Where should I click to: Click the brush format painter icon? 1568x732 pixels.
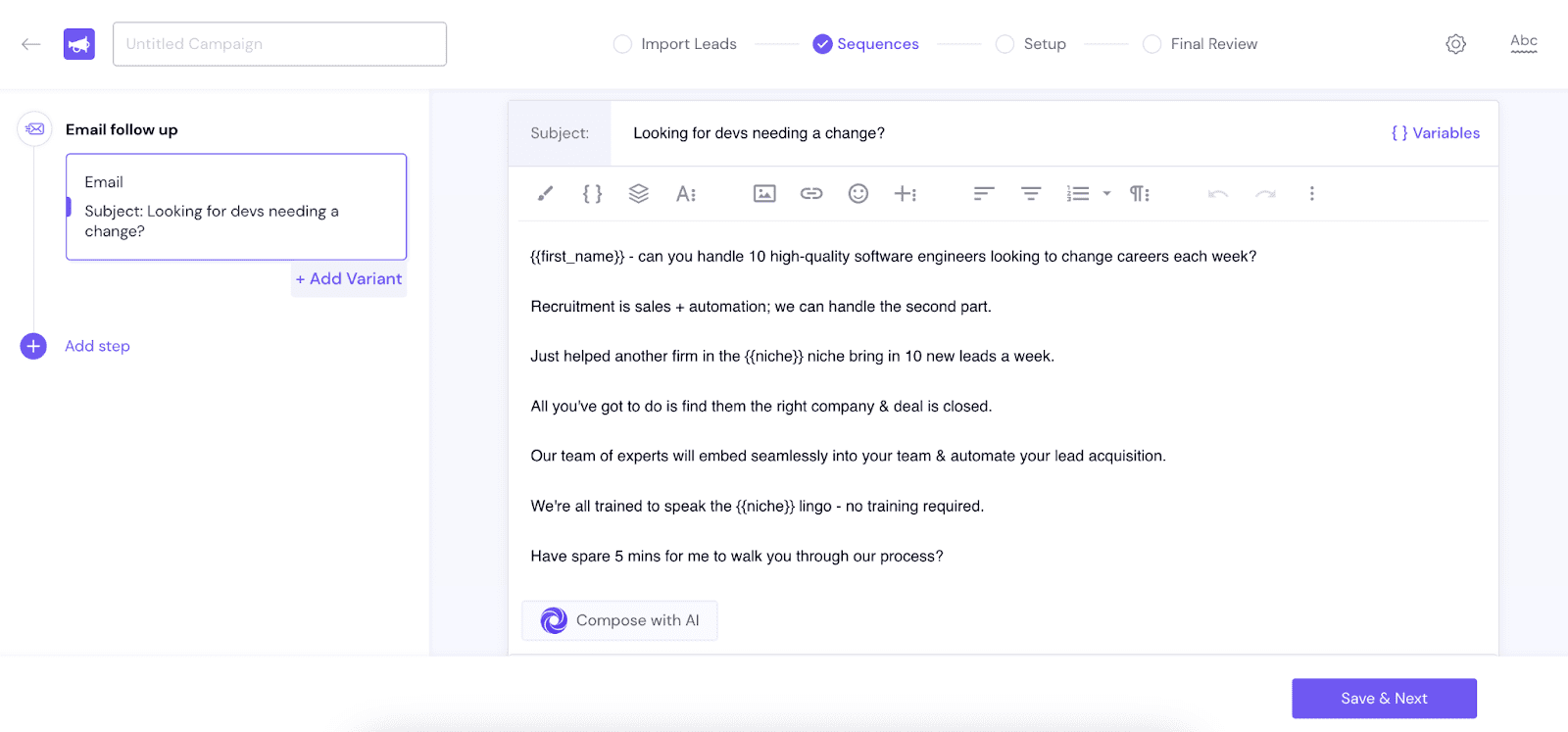pyautogui.click(x=545, y=194)
